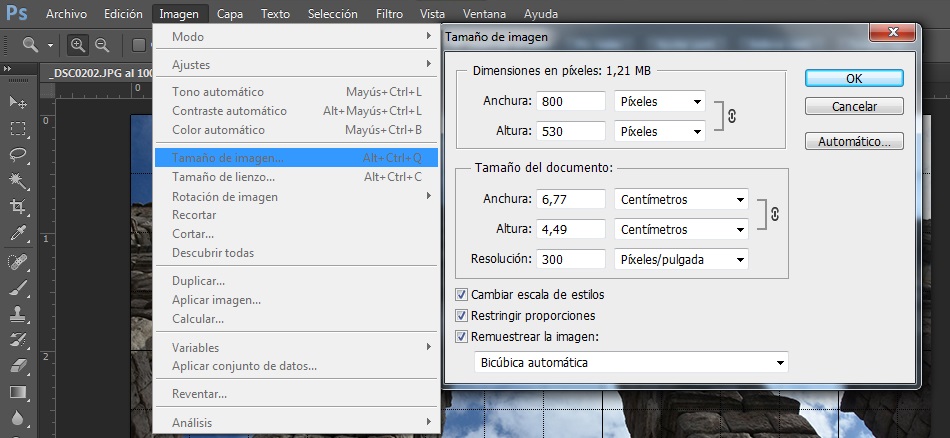Select the Eyedropper tool
The width and height of the screenshot is (950, 438).
(x=17, y=233)
